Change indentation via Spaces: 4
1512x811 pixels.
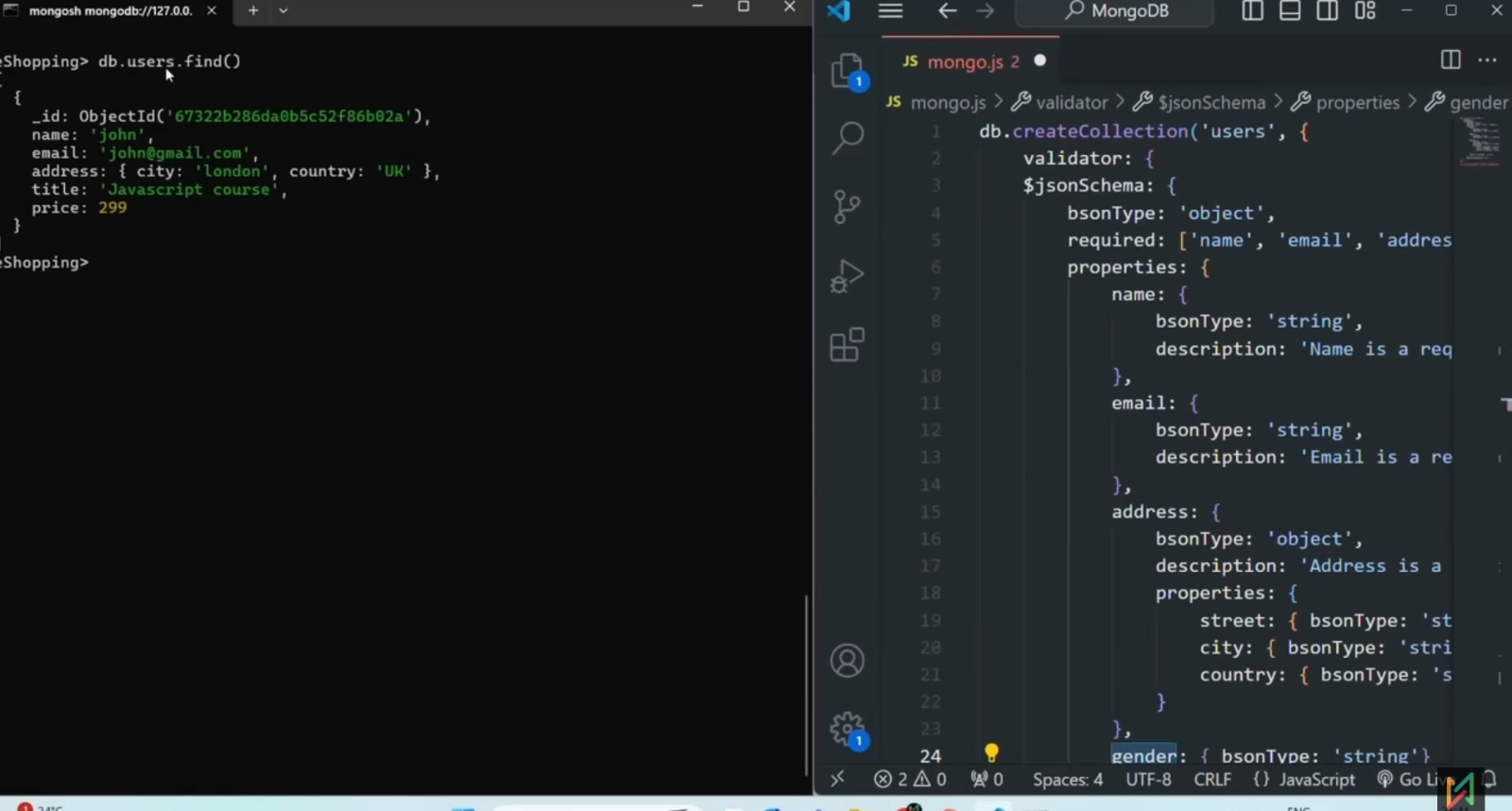point(1068,780)
